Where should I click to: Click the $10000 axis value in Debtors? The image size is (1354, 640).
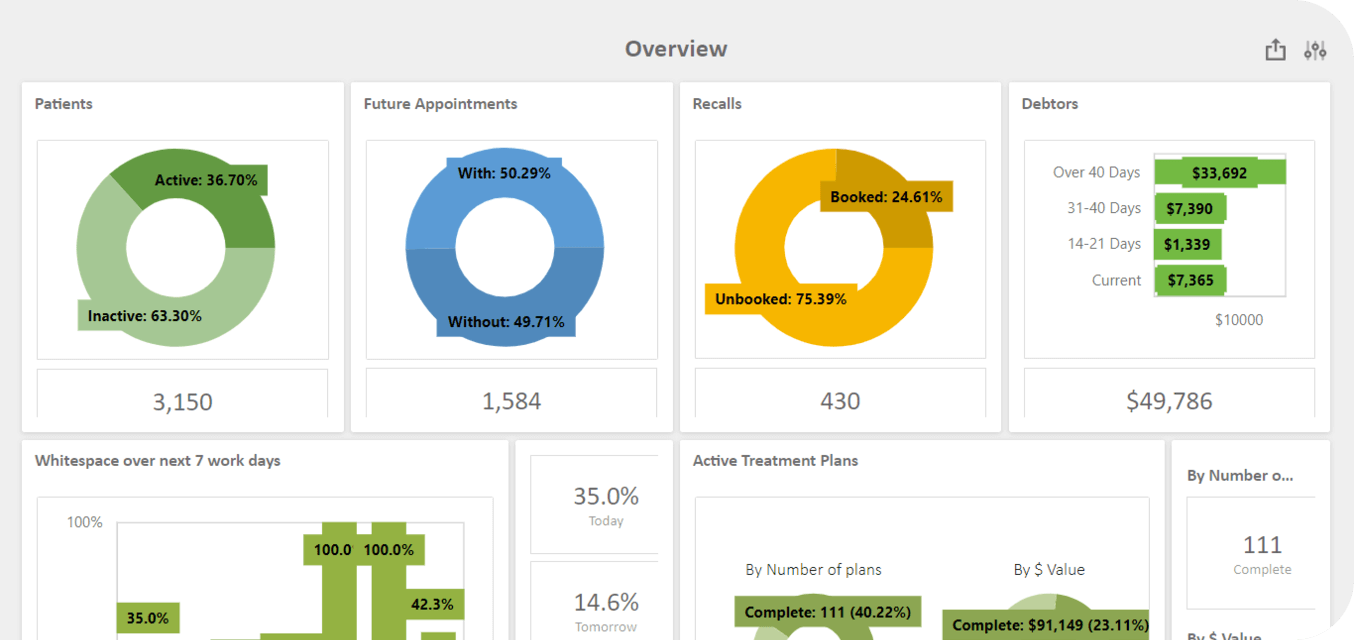[1239, 320]
